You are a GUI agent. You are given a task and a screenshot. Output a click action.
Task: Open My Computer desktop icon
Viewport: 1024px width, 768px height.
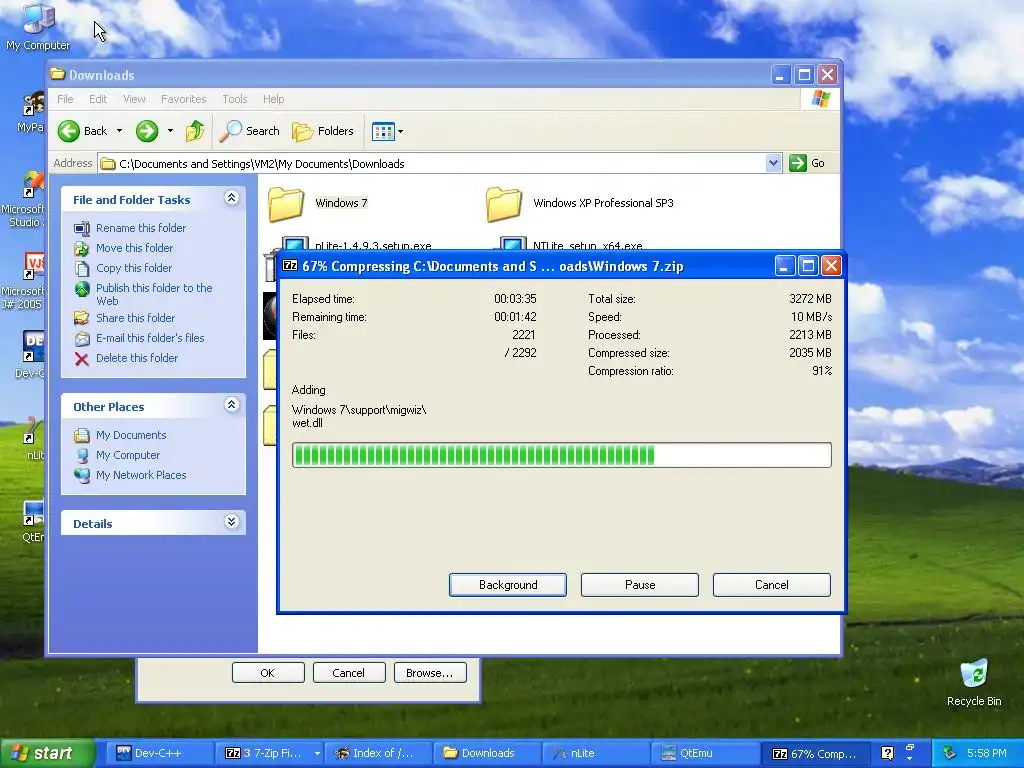(x=38, y=27)
